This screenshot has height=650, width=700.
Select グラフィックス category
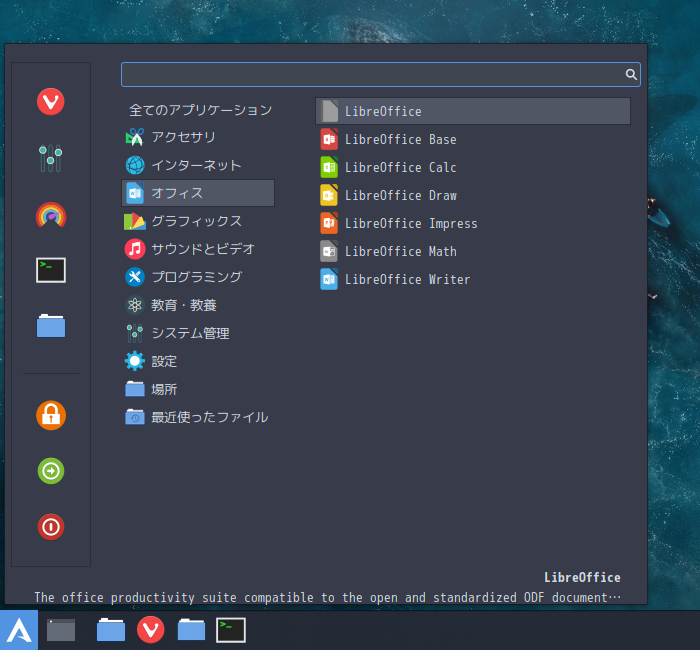click(198, 221)
